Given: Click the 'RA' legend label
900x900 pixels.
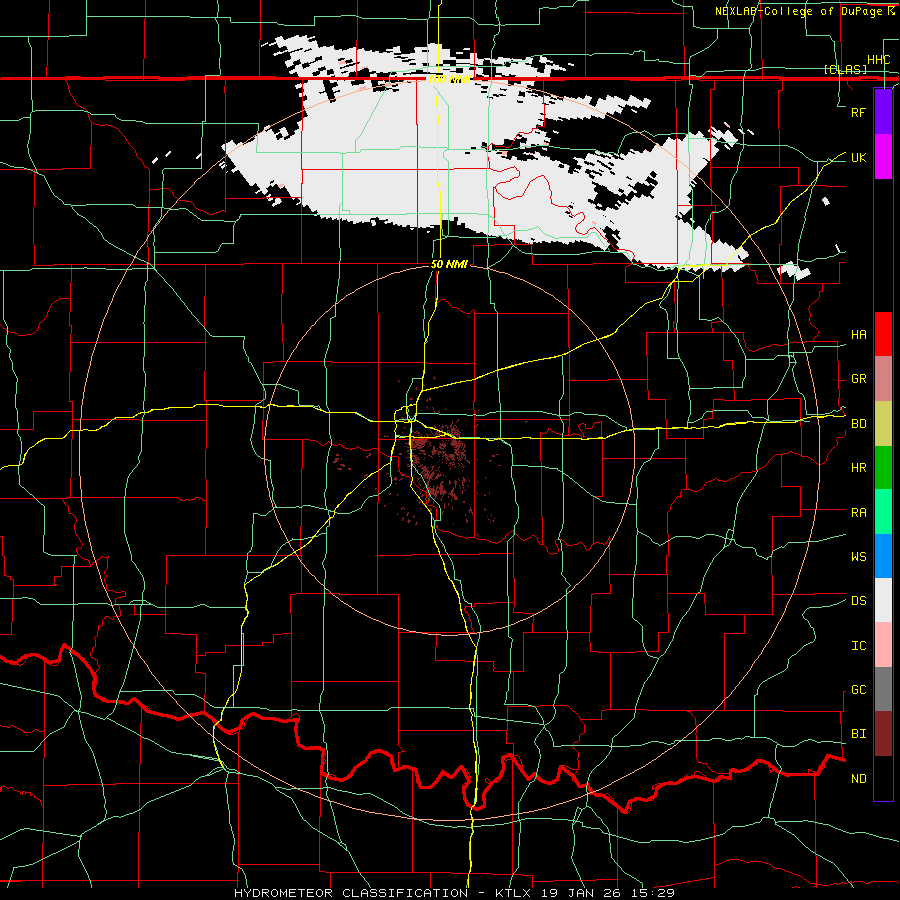Looking at the screenshot, I should click(859, 513).
